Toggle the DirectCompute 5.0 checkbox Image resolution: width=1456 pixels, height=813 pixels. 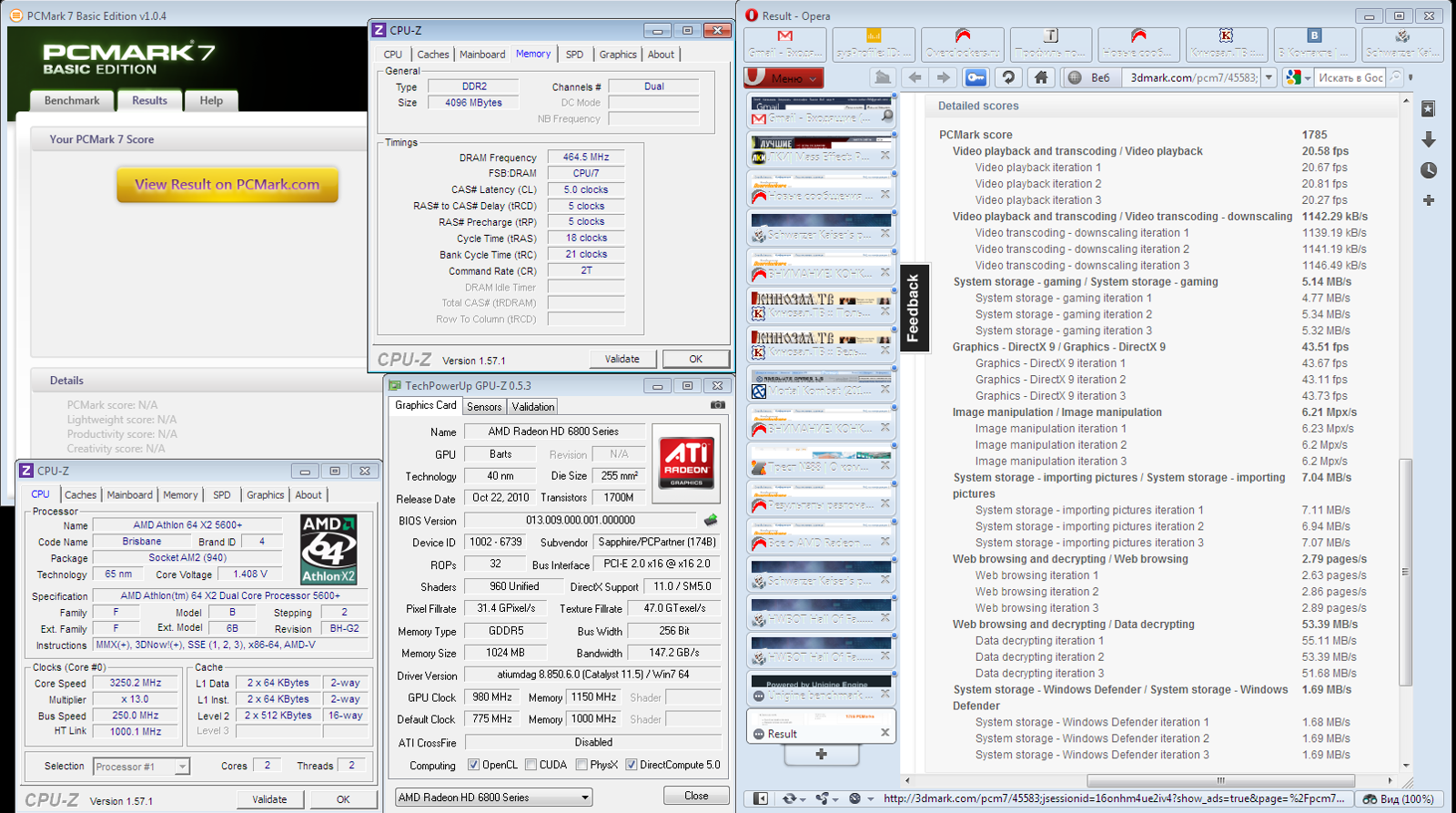pyautogui.click(x=631, y=765)
